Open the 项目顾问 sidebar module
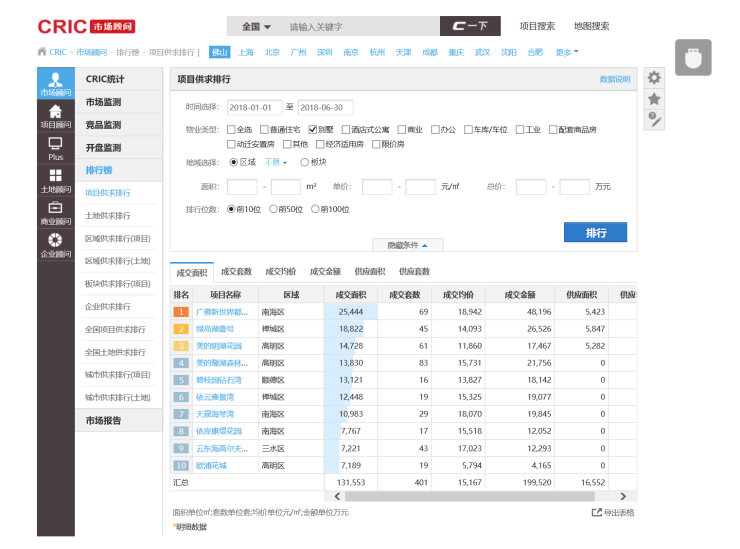This screenshot has width=740, height=549. [55, 117]
